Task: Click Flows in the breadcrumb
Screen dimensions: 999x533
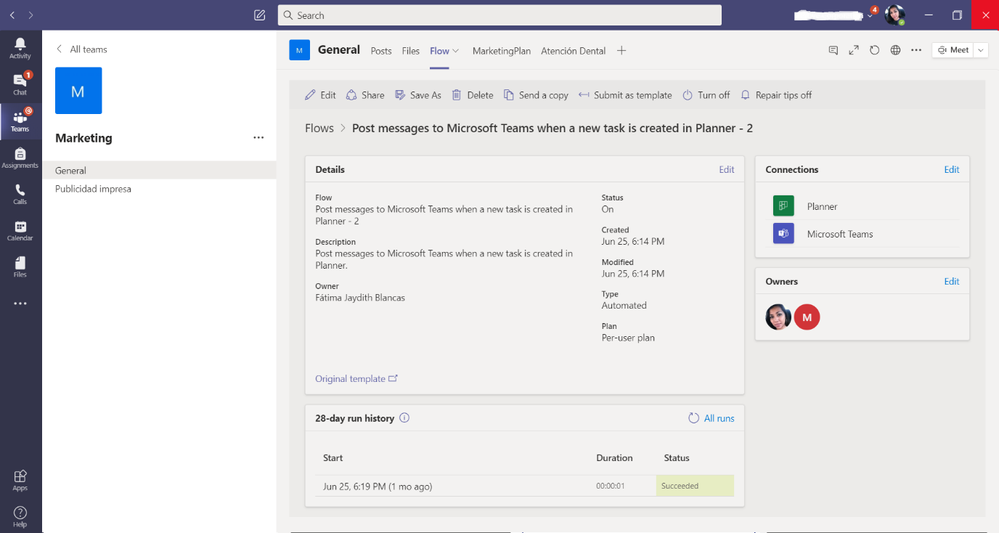Action: (319, 128)
